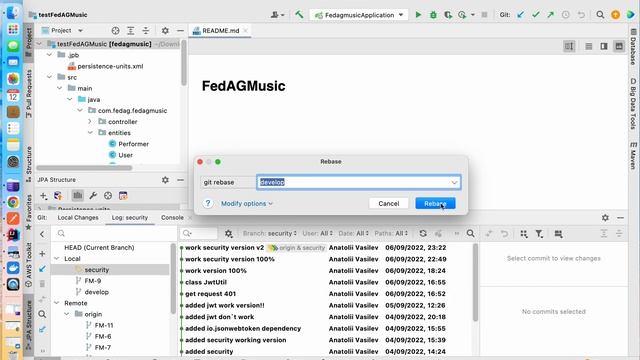Expand Modify options in Rebase dialog
The image size is (640, 360).
(247, 203)
